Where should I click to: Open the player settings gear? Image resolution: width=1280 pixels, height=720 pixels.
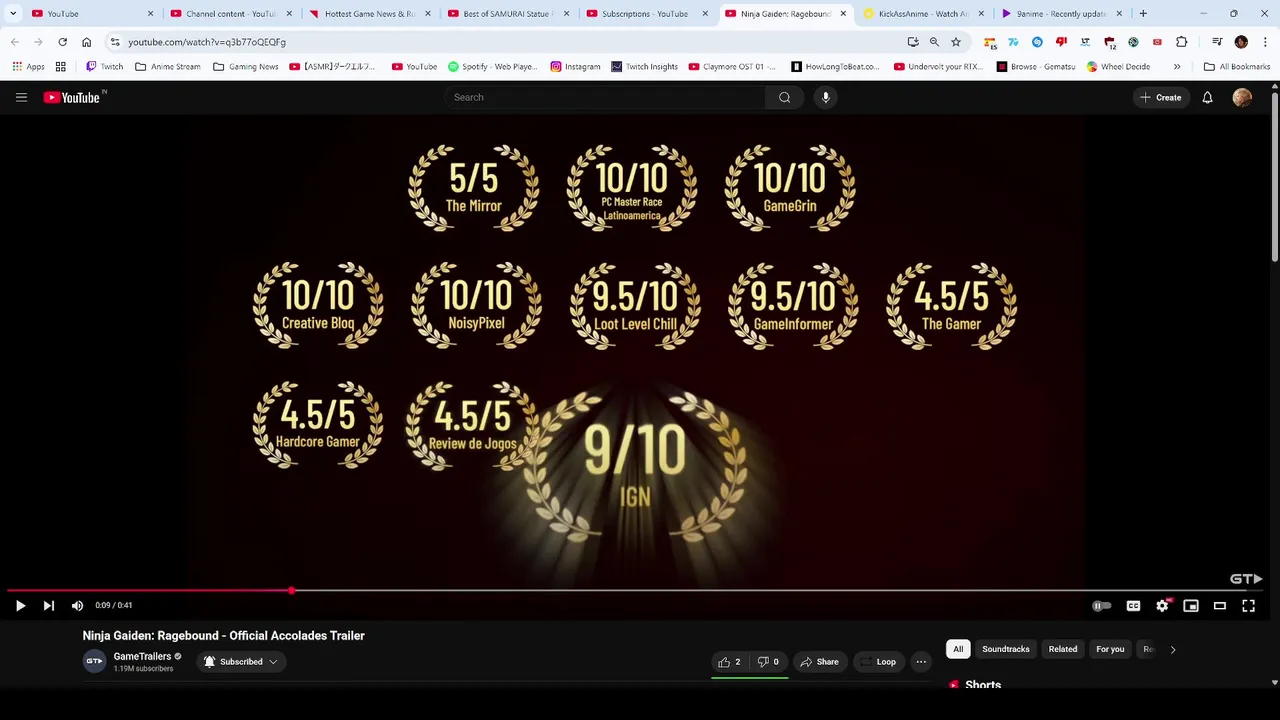coord(1162,605)
